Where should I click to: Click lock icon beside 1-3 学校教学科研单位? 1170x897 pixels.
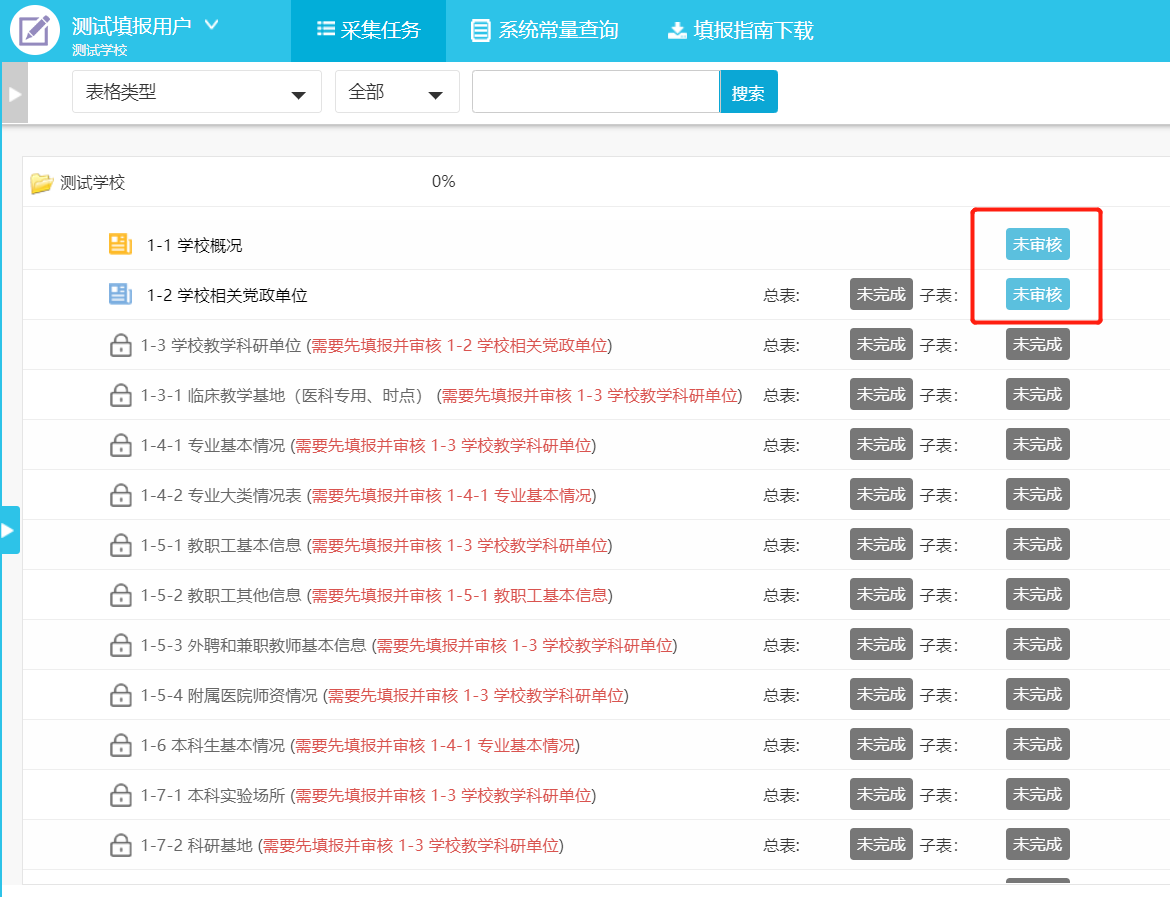coord(120,346)
